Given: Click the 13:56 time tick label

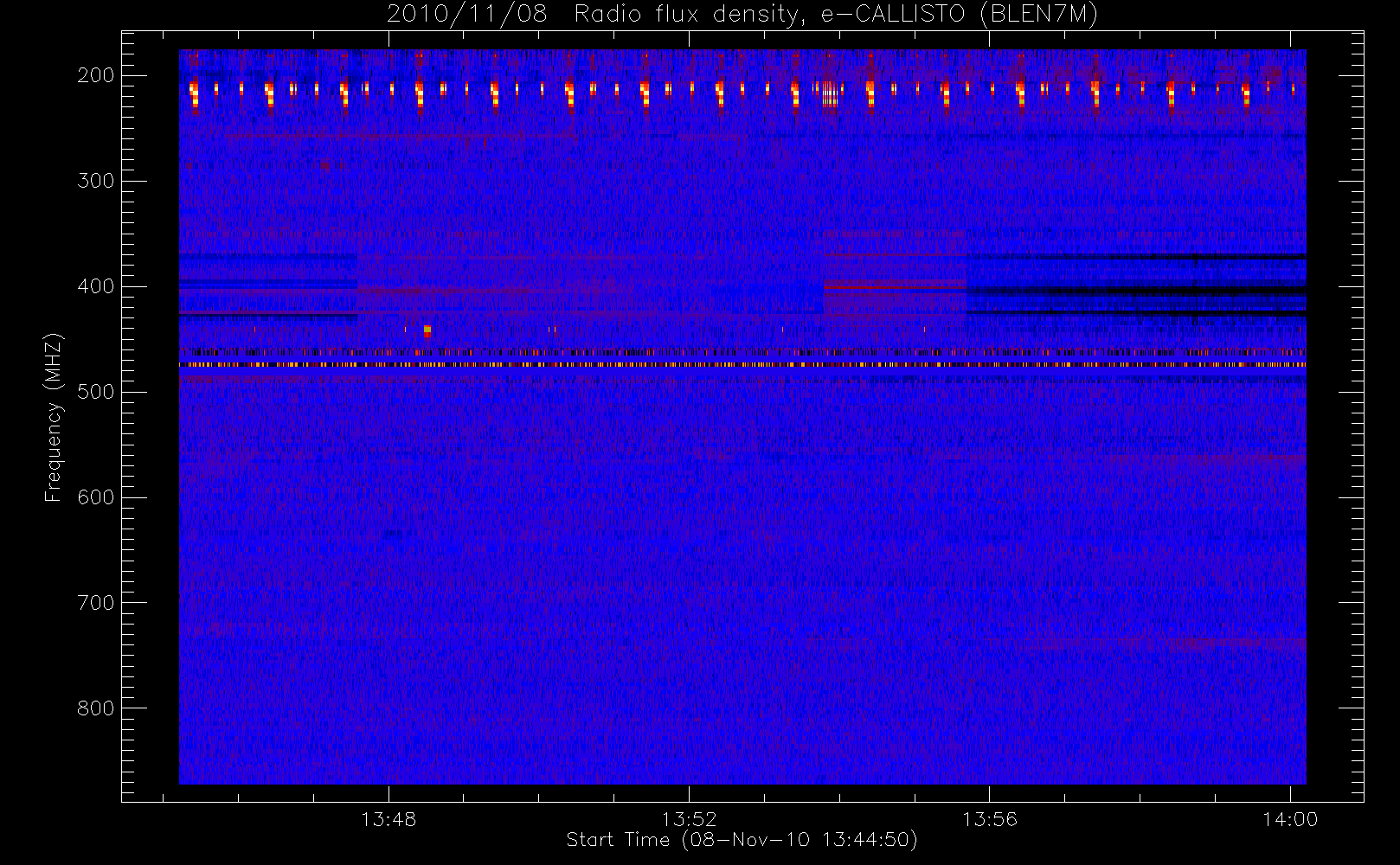Looking at the screenshot, I should point(990,819).
